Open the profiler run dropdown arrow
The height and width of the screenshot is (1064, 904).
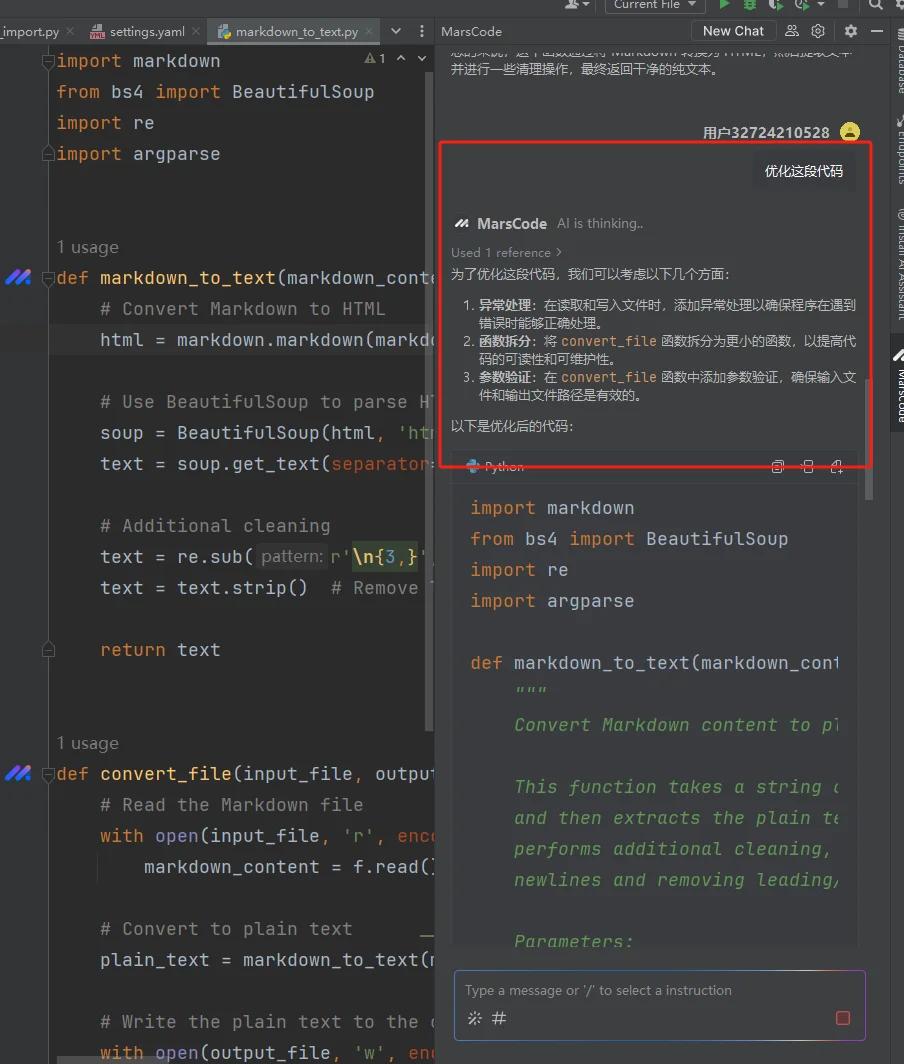[x=821, y=4]
